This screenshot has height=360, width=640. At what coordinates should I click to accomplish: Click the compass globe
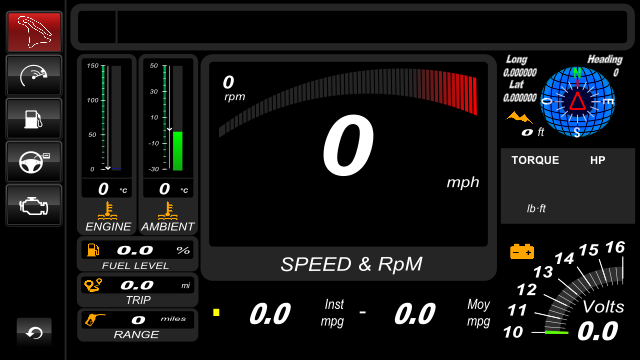click(578, 102)
